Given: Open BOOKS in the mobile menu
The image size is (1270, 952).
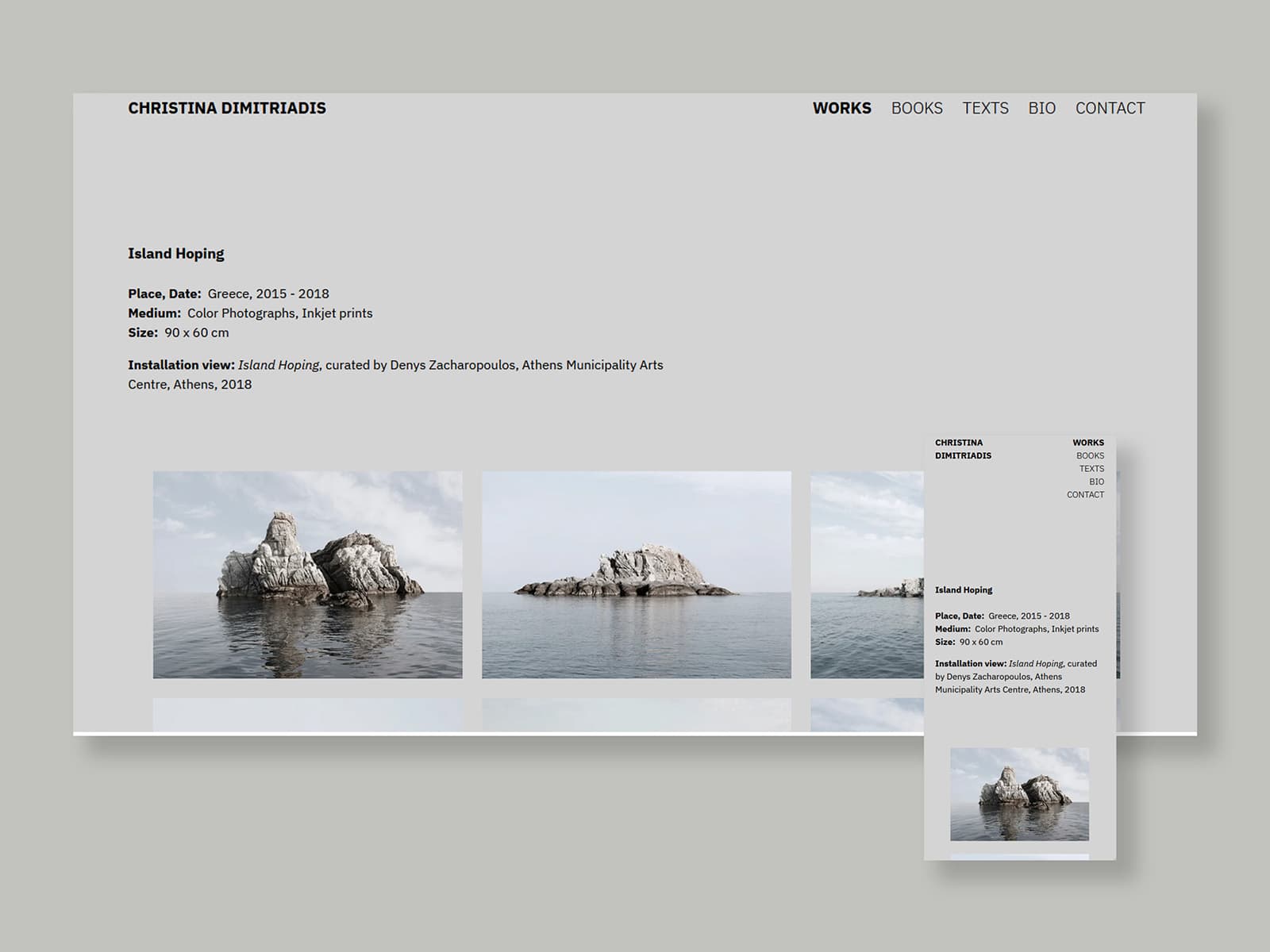Looking at the screenshot, I should [1089, 455].
